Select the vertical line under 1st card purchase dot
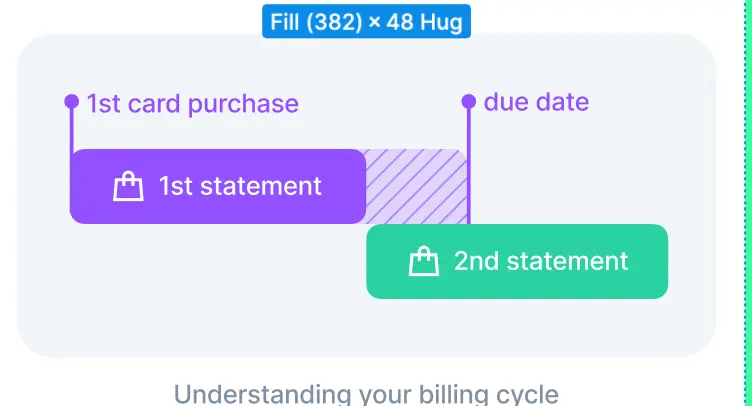Image resolution: width=752 pixels, height=406 pixels. pyautogui.click(x=71, y=128)
